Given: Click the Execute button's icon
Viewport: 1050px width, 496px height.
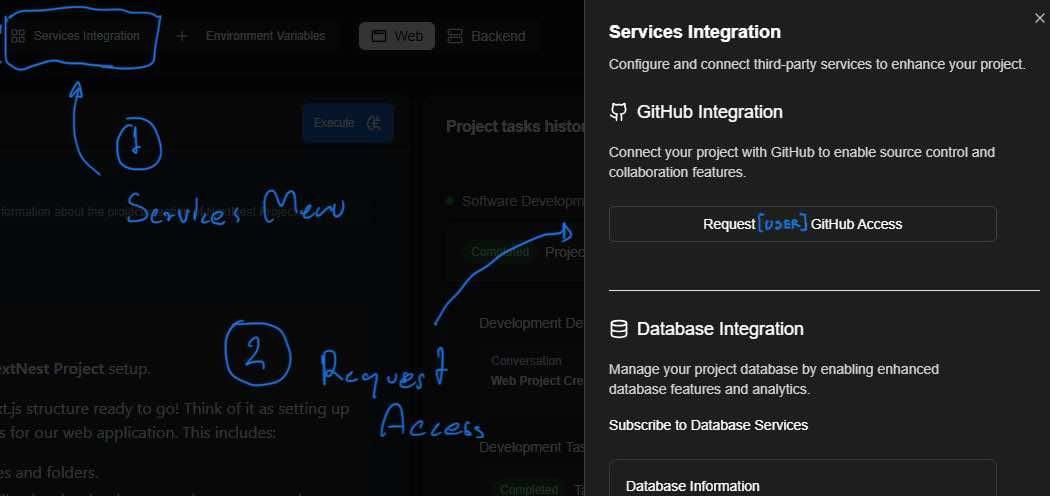Looking at the screenshot, I should tap(374, 122).
